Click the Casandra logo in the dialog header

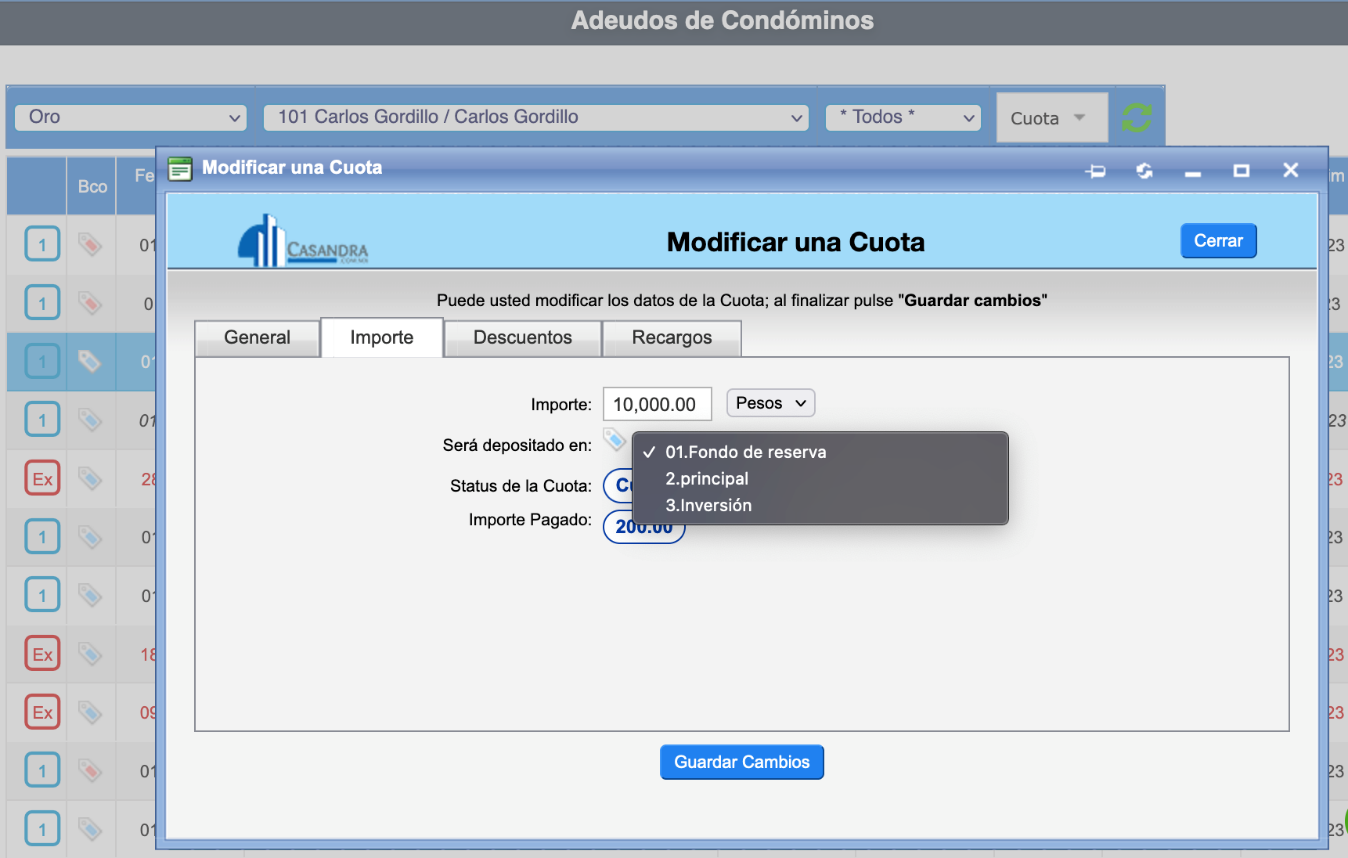click(303, 241)
